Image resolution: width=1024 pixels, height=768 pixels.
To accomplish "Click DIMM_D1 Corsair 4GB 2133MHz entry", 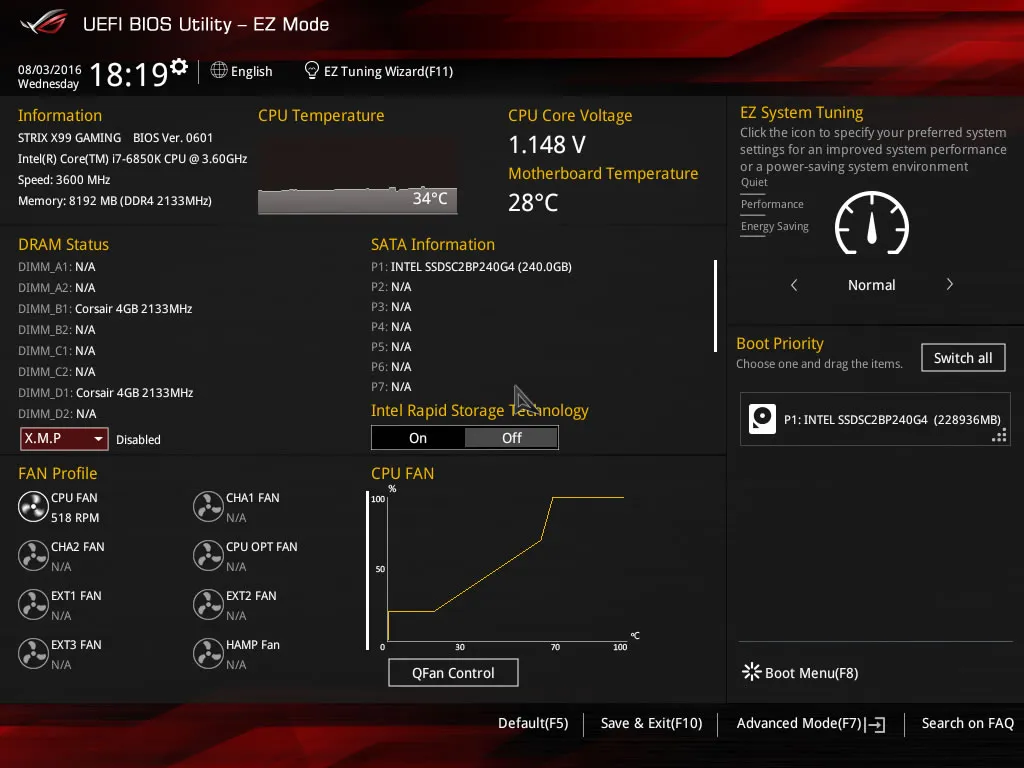I will tap(106, 392).
